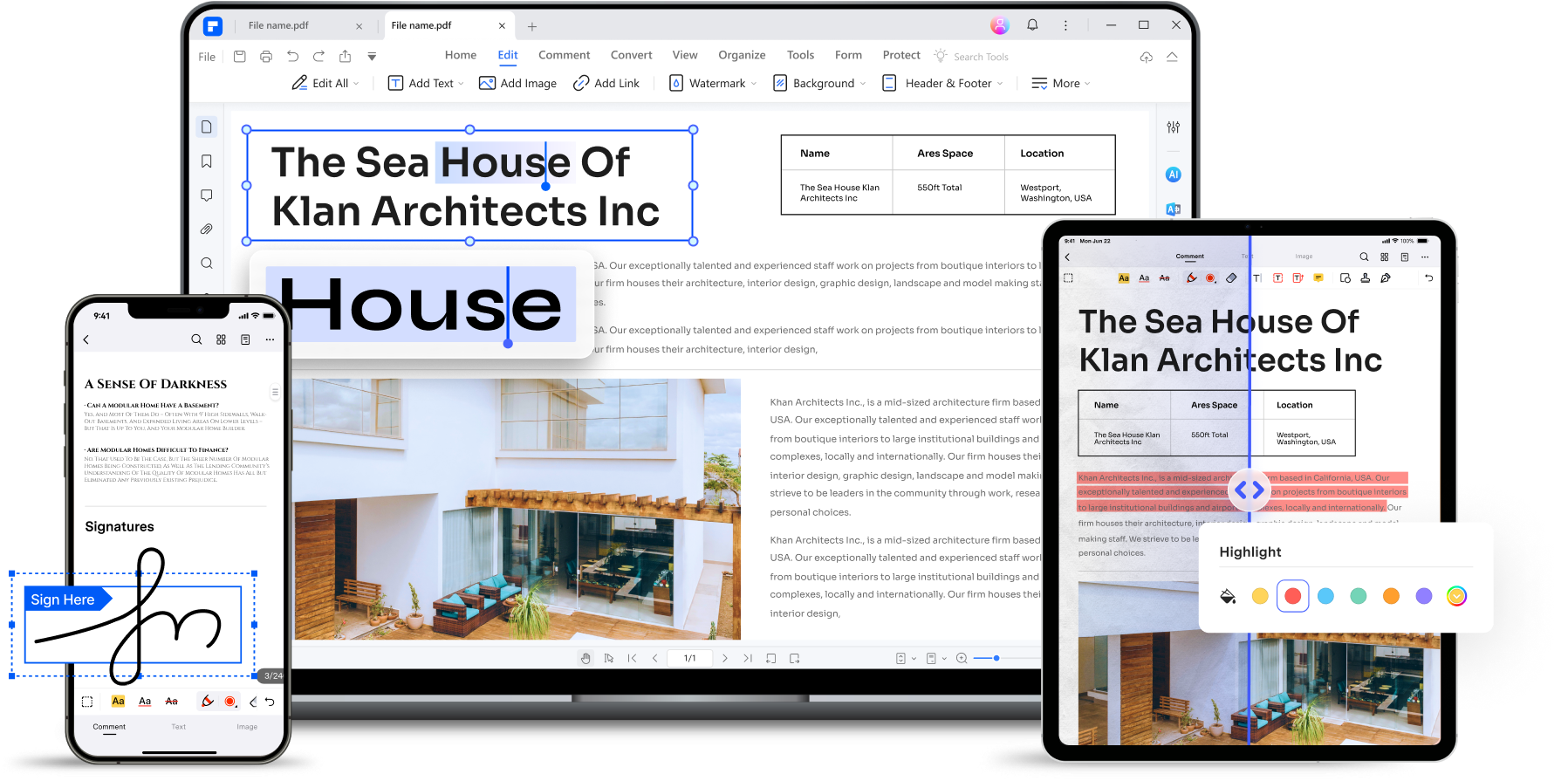Viewport: 1568px width, 781px height.
Task: Click the print icon in the top toolbar
Action: (266, 57)
